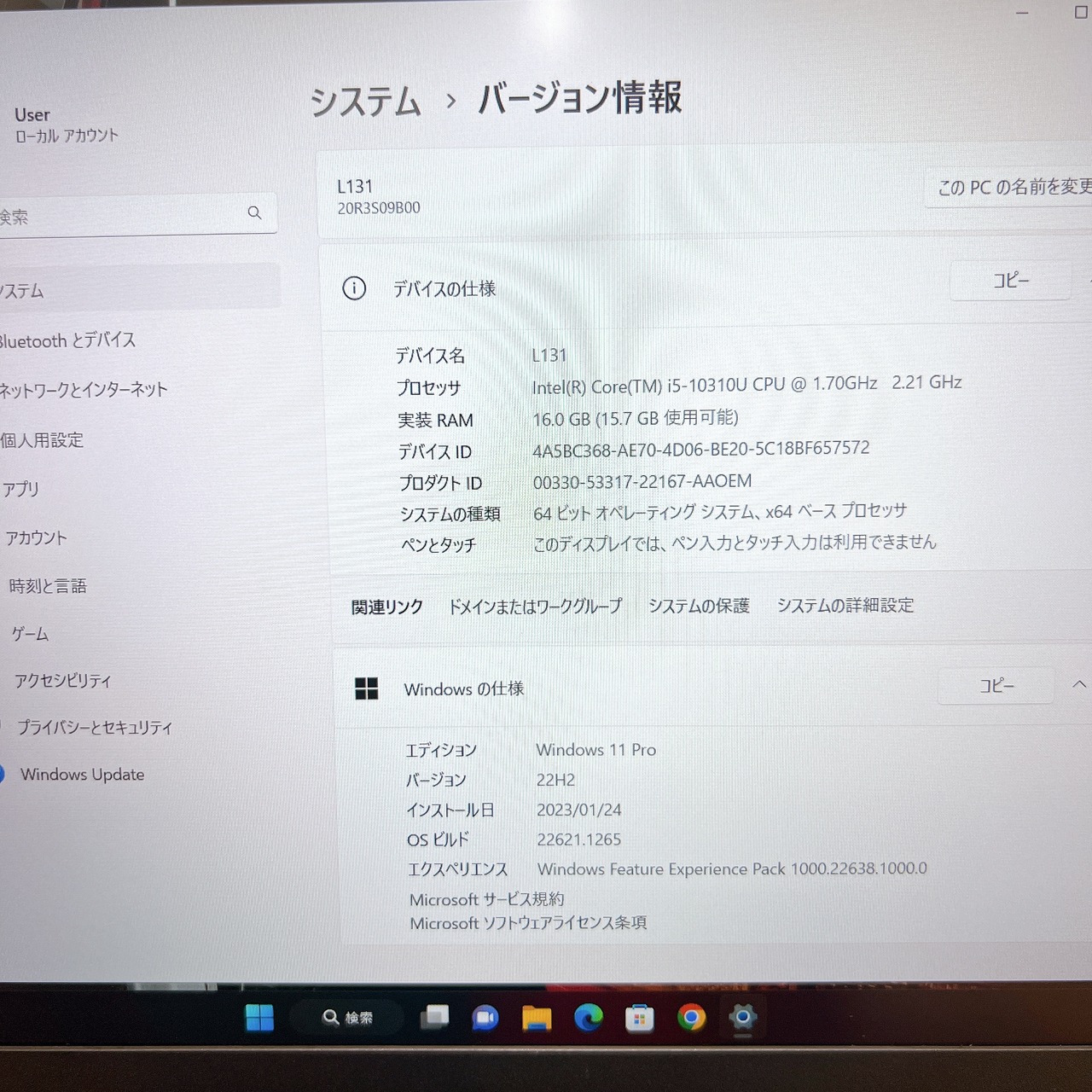The width and height of the screenshot is (1092, 1092).
Task: Click the model number 20R3S09B00 text
Action: [x=379, y=207]
